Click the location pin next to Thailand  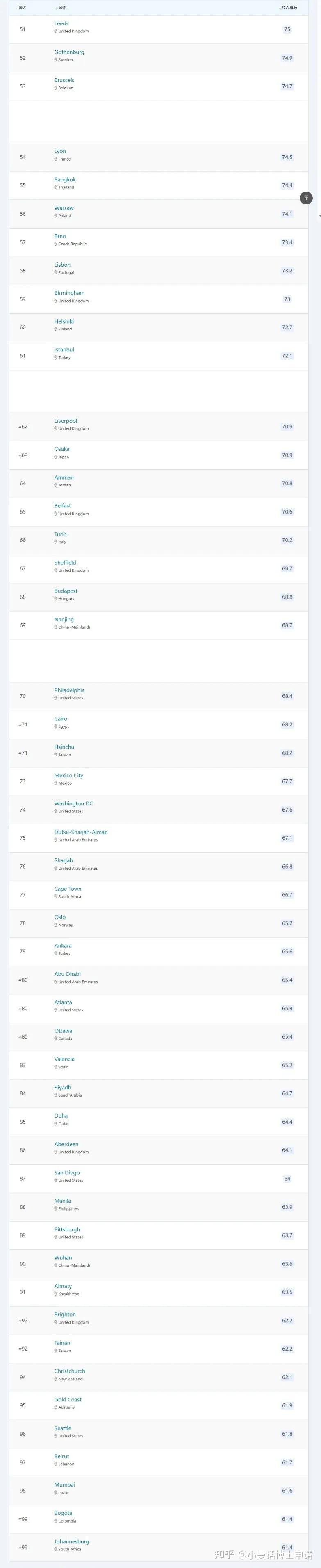56,188
